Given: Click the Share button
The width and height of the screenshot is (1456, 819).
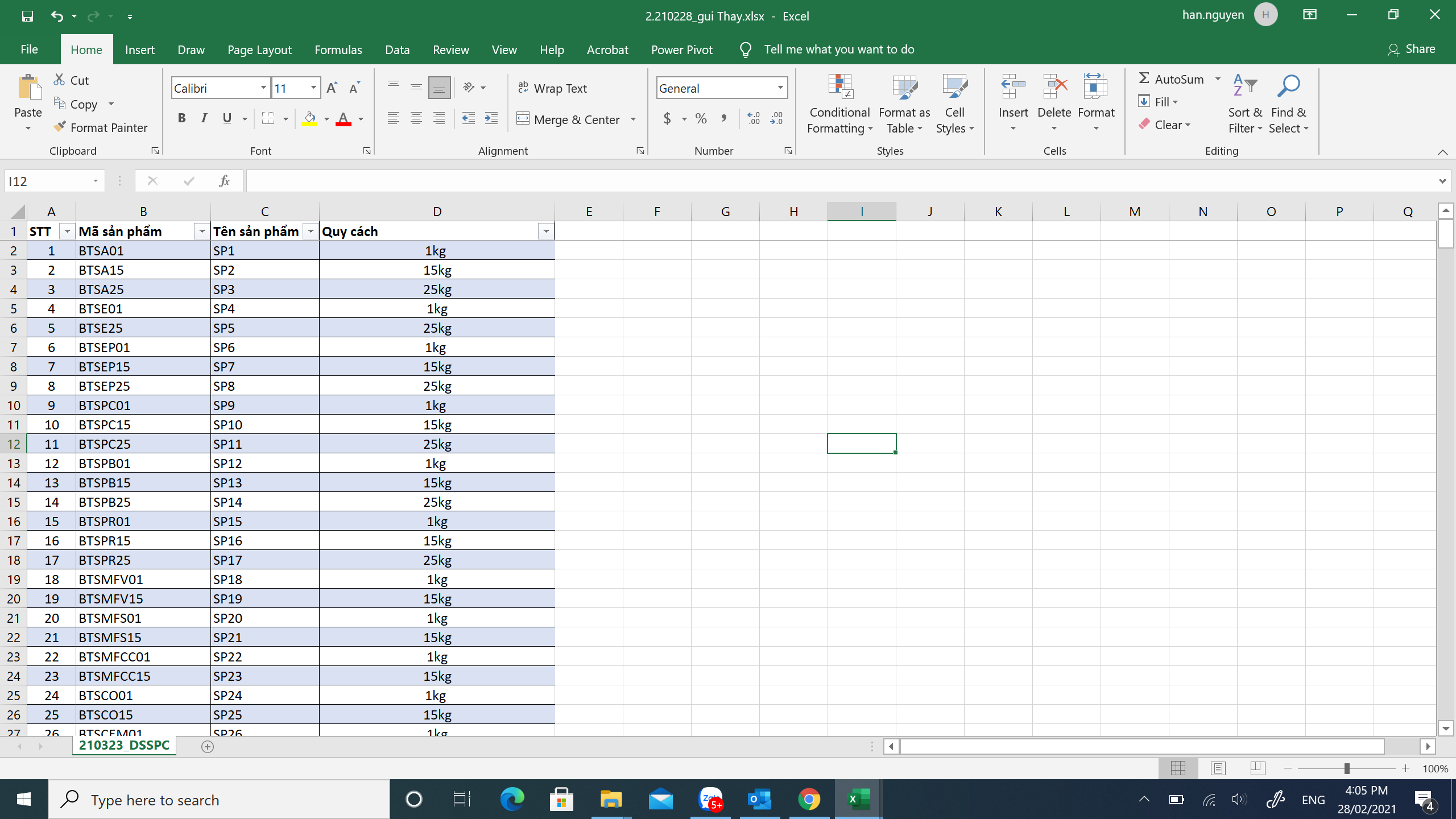Looking at the screenshot, I should click(1412, 49).
